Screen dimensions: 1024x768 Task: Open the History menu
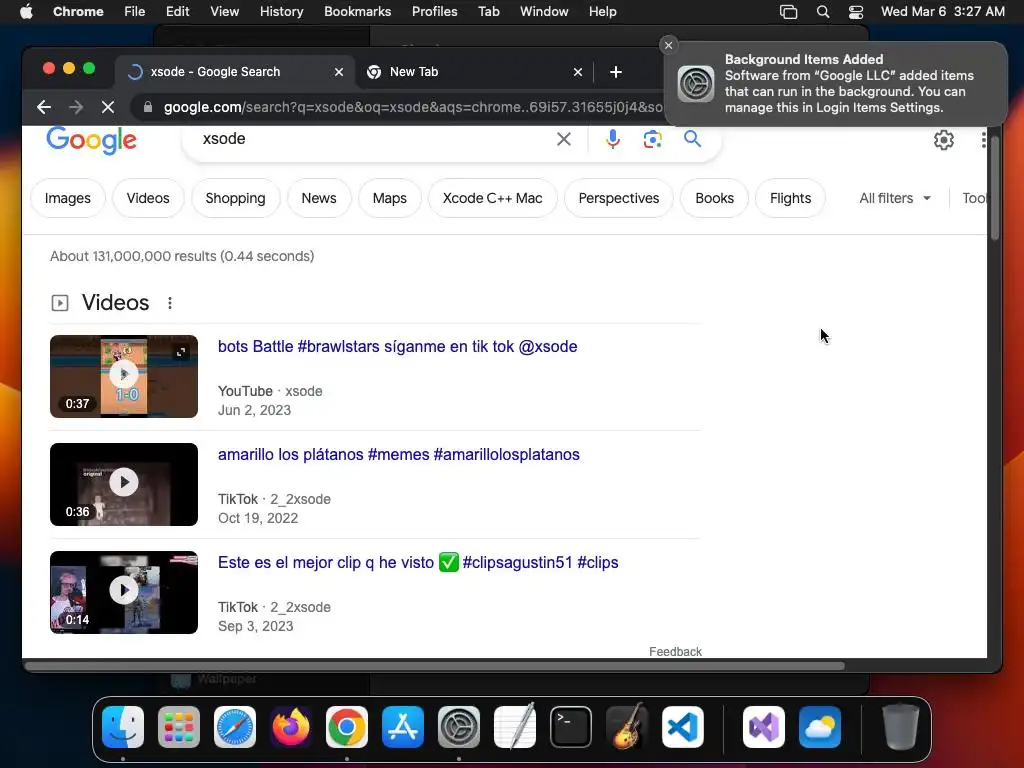point(281,12)
